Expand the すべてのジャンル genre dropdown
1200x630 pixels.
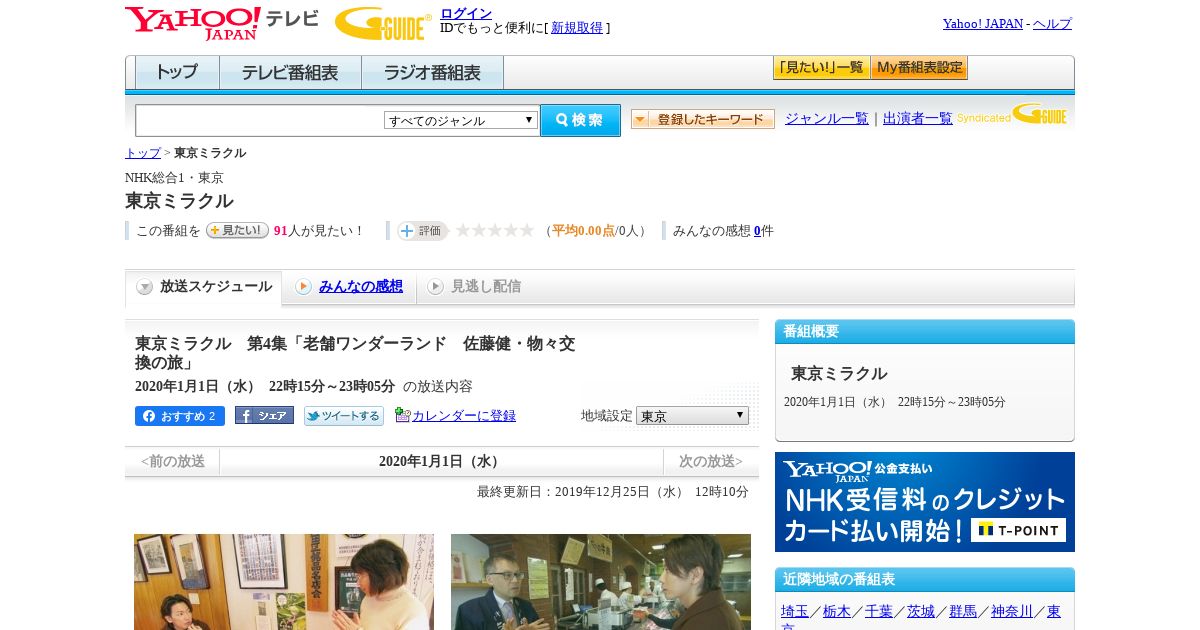[x=461, y=120]
